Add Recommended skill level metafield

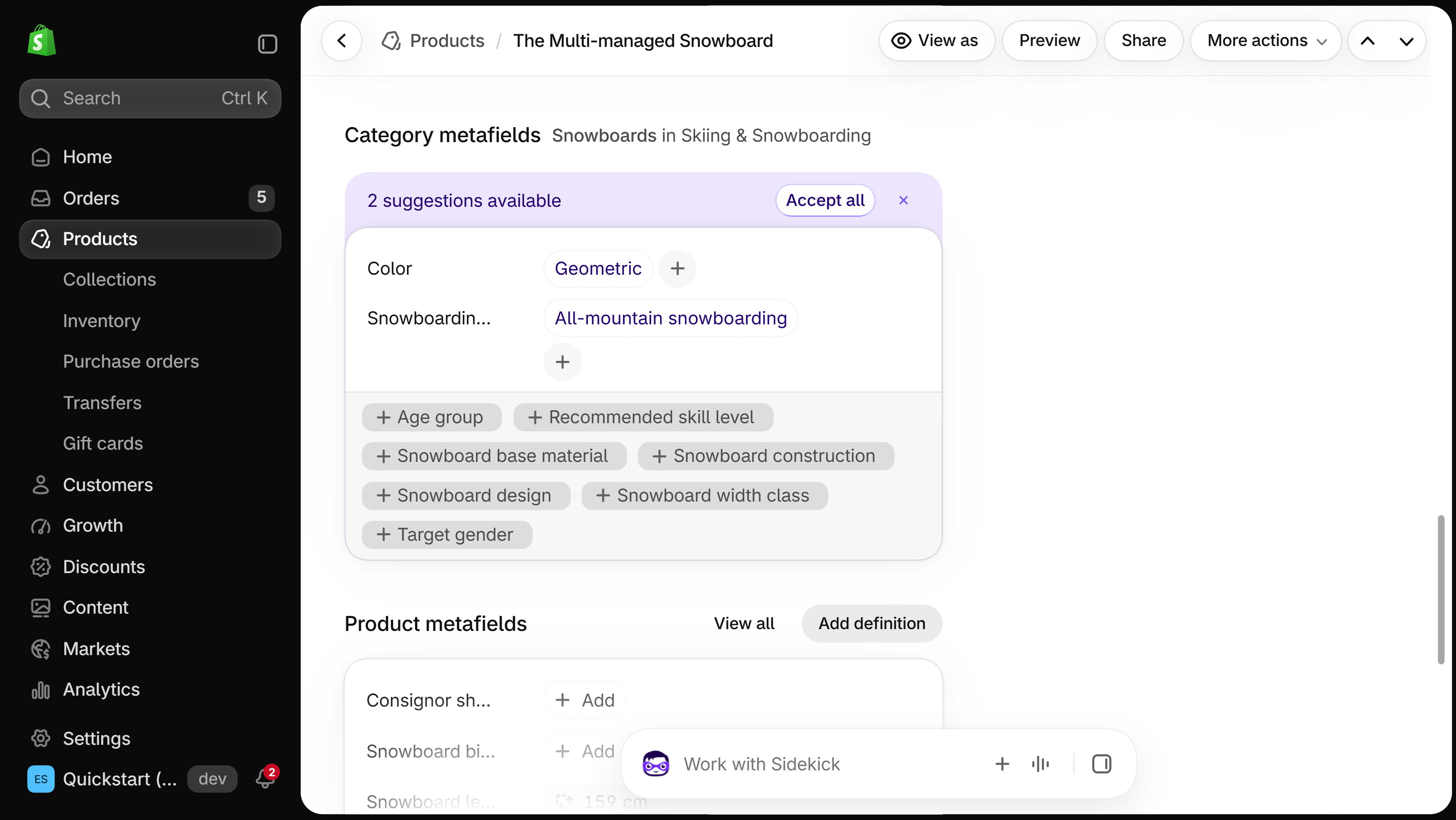coord(643,417)
